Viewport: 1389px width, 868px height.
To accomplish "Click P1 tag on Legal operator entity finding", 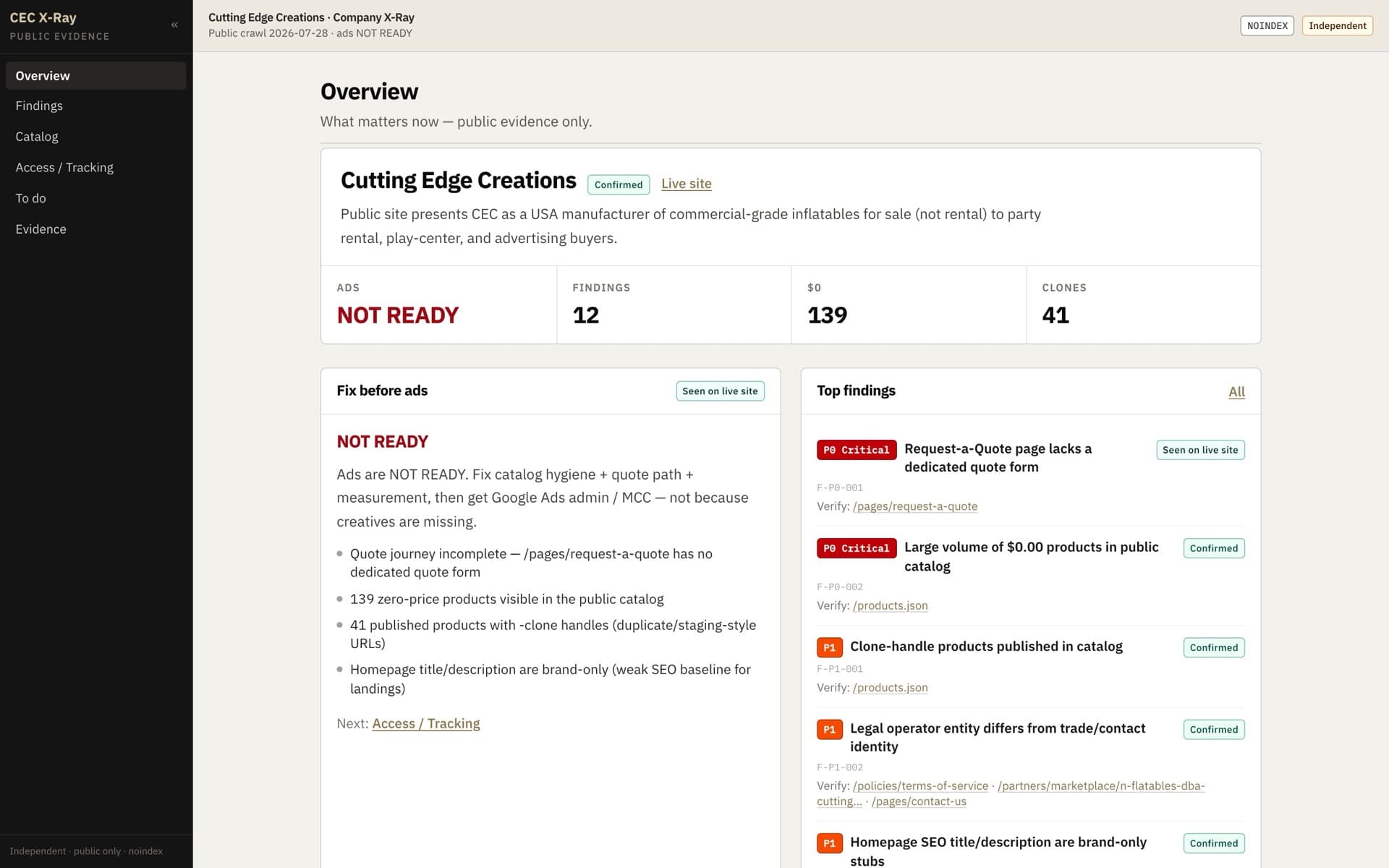I will pyautogui.click(x=830, y=729).
